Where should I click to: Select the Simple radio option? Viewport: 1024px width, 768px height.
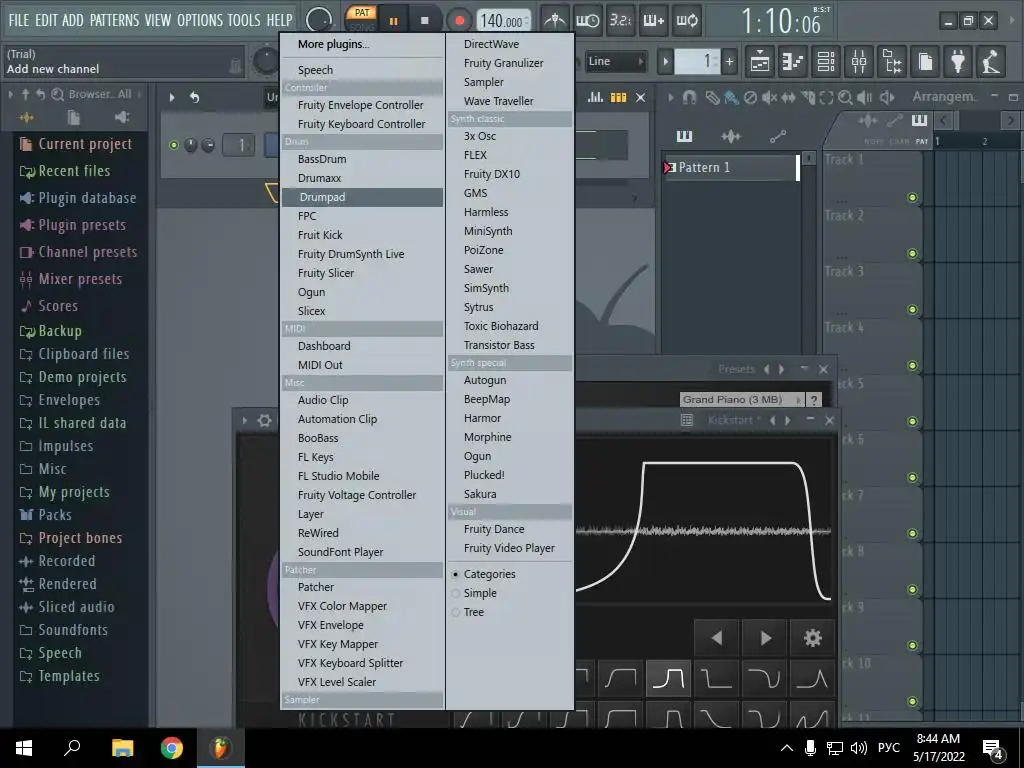[x=474, y=593]
